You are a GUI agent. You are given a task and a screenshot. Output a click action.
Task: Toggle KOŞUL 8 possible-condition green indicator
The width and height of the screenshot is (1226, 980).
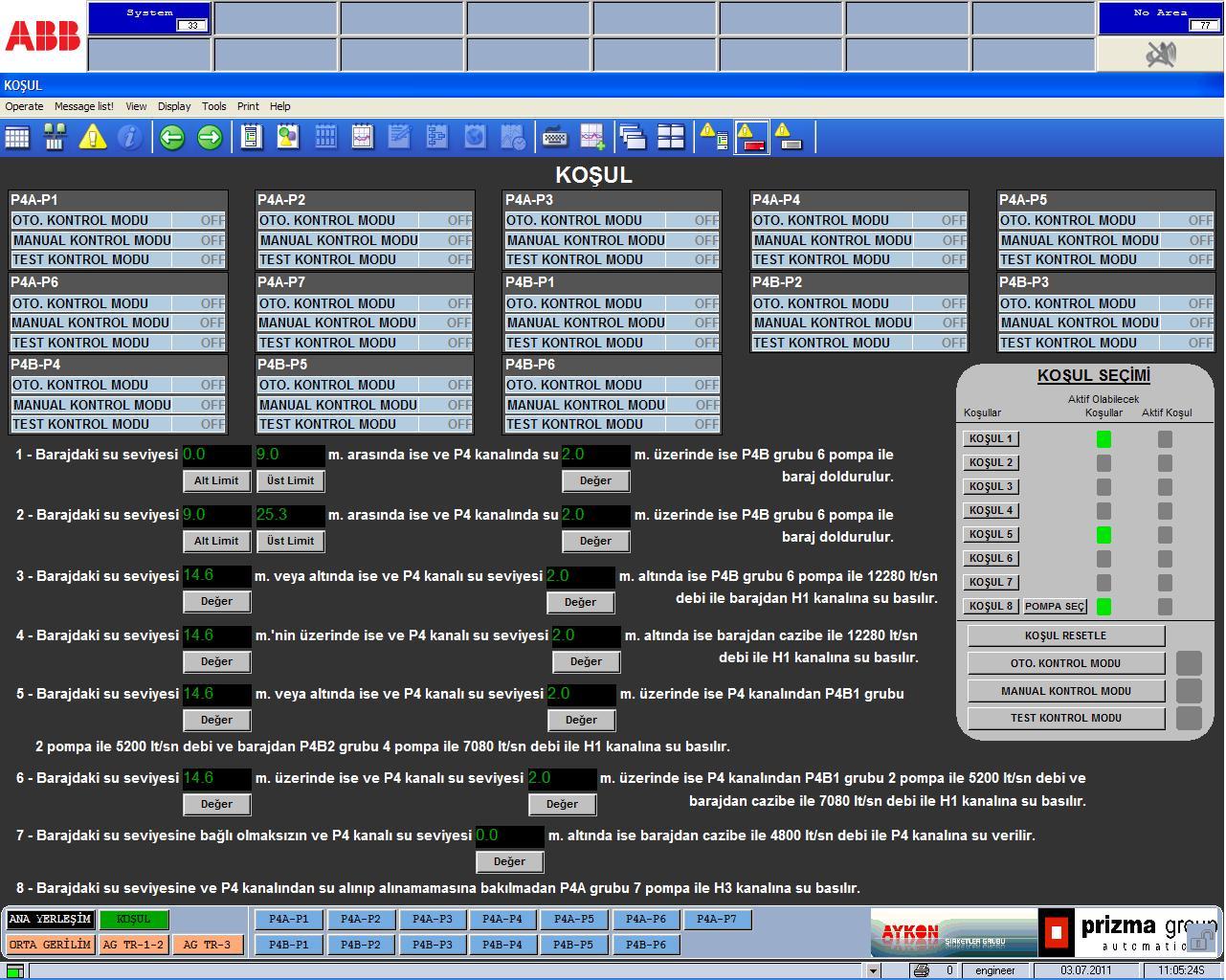tap(1103, 607)
